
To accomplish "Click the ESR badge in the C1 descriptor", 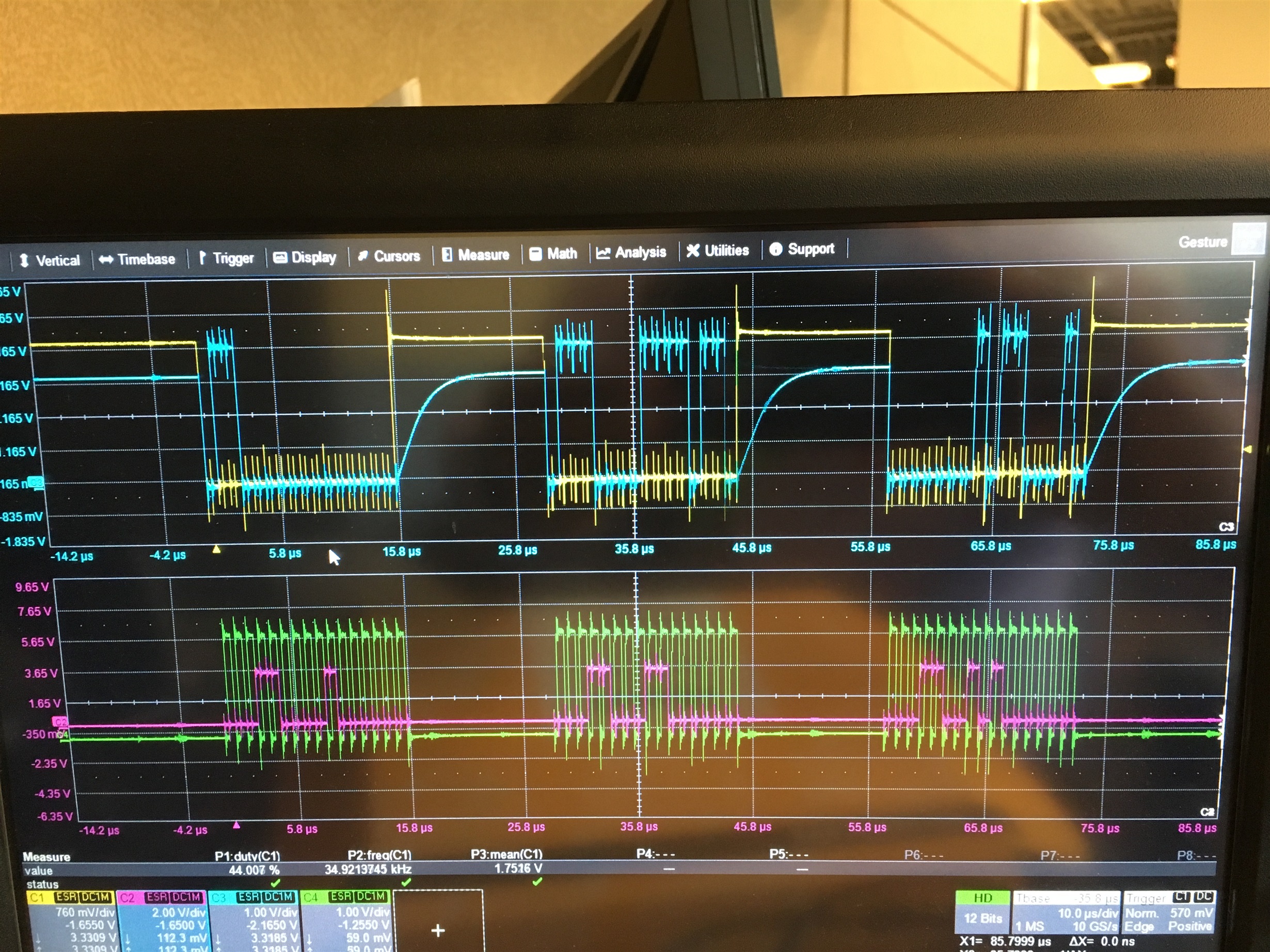I will [66, 897].
